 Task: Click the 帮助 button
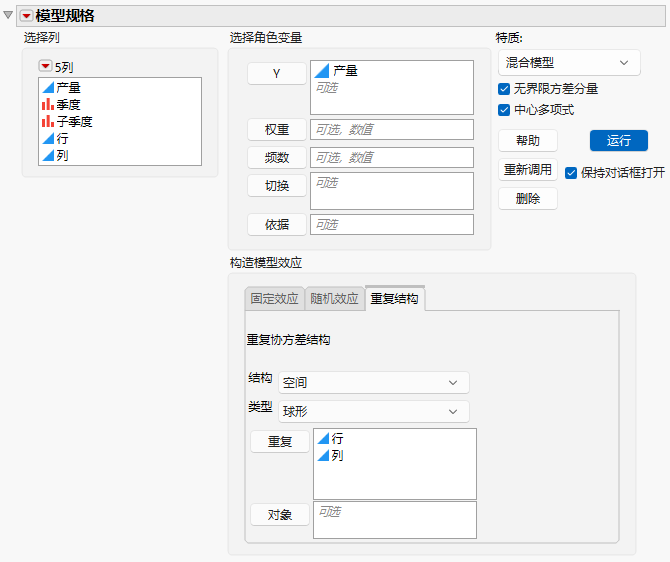tap(528, 141)
